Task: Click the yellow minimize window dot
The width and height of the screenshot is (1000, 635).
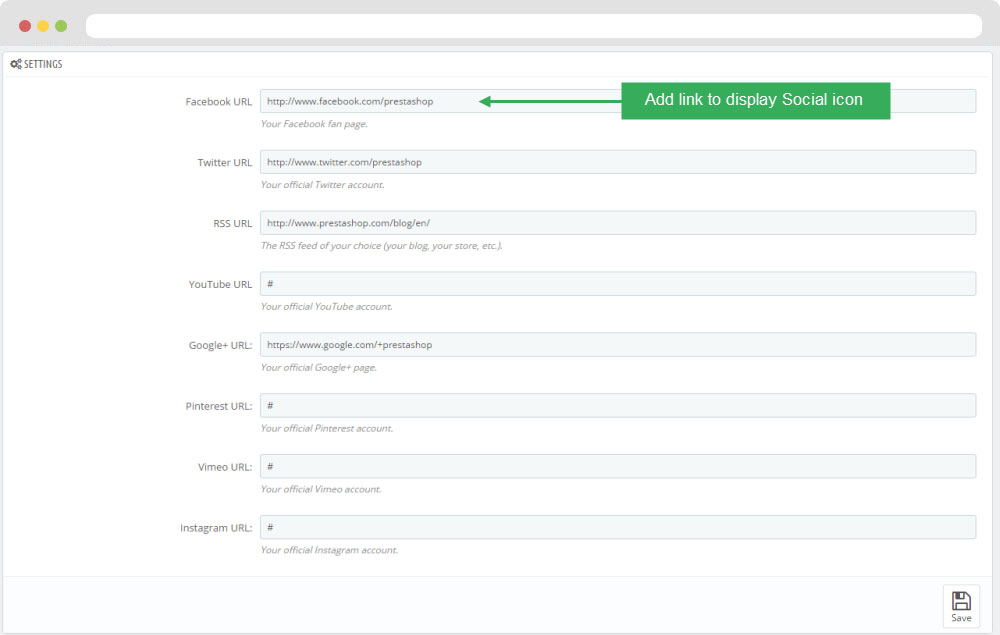Action: click(43, 26)
